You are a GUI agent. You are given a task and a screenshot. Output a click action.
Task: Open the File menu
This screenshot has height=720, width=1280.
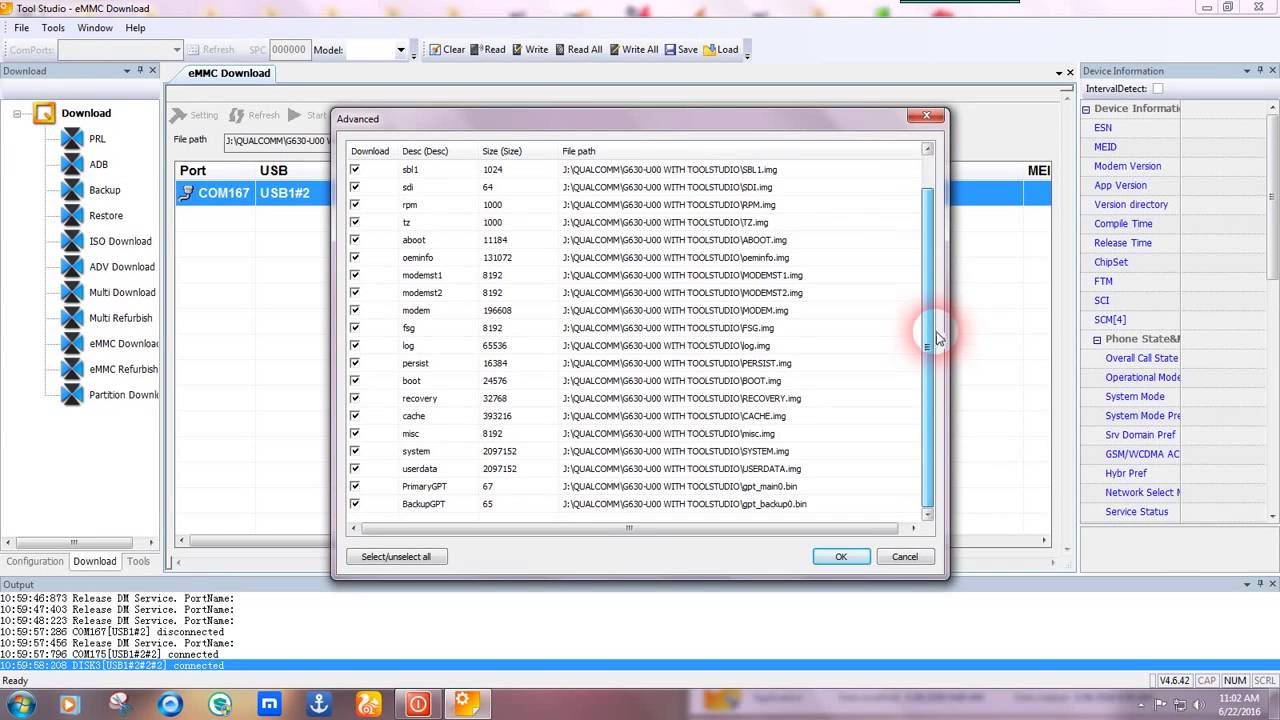(21, 28)
